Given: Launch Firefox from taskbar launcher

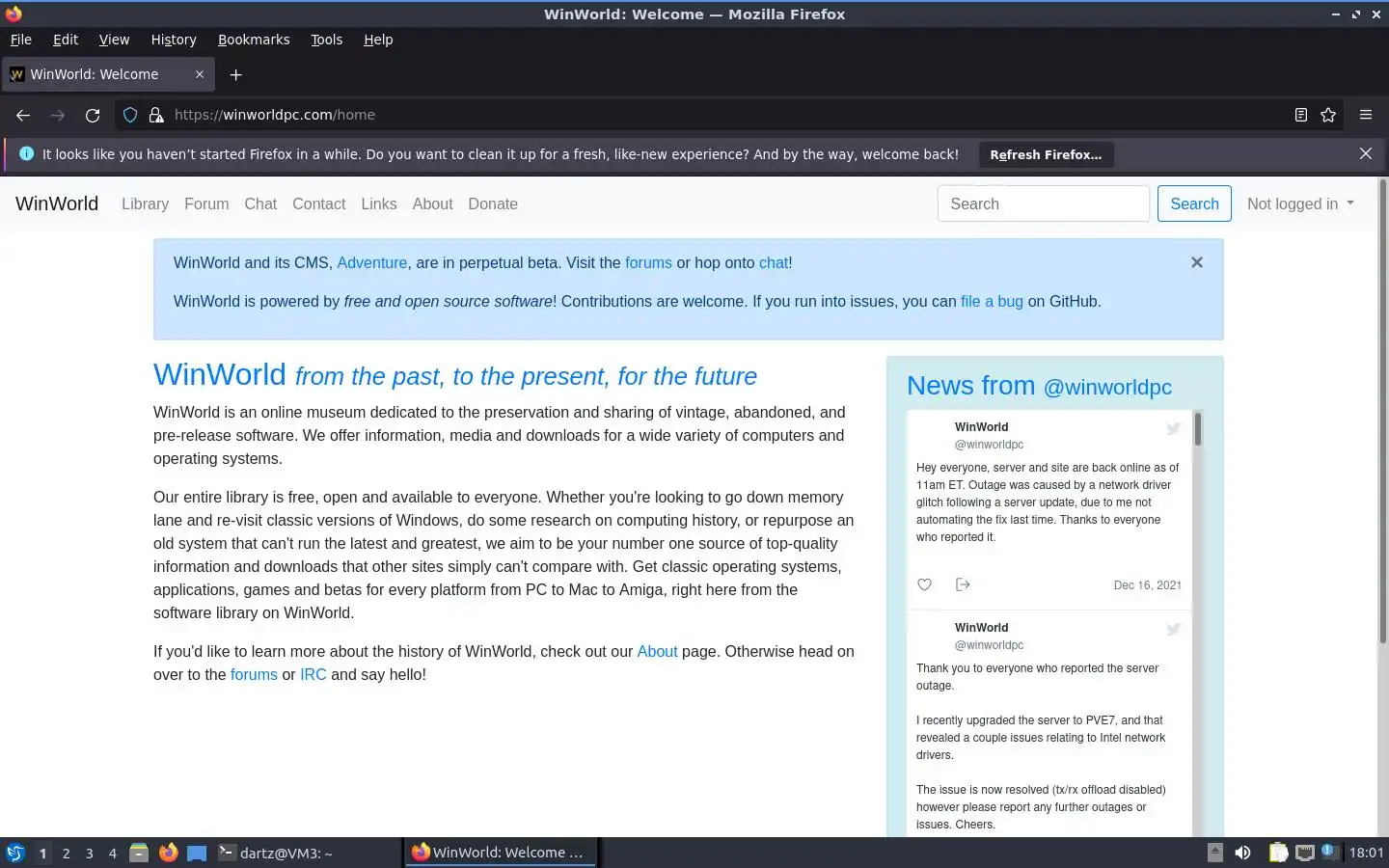Looking at the screenshot, I should [x=168, y=853].
